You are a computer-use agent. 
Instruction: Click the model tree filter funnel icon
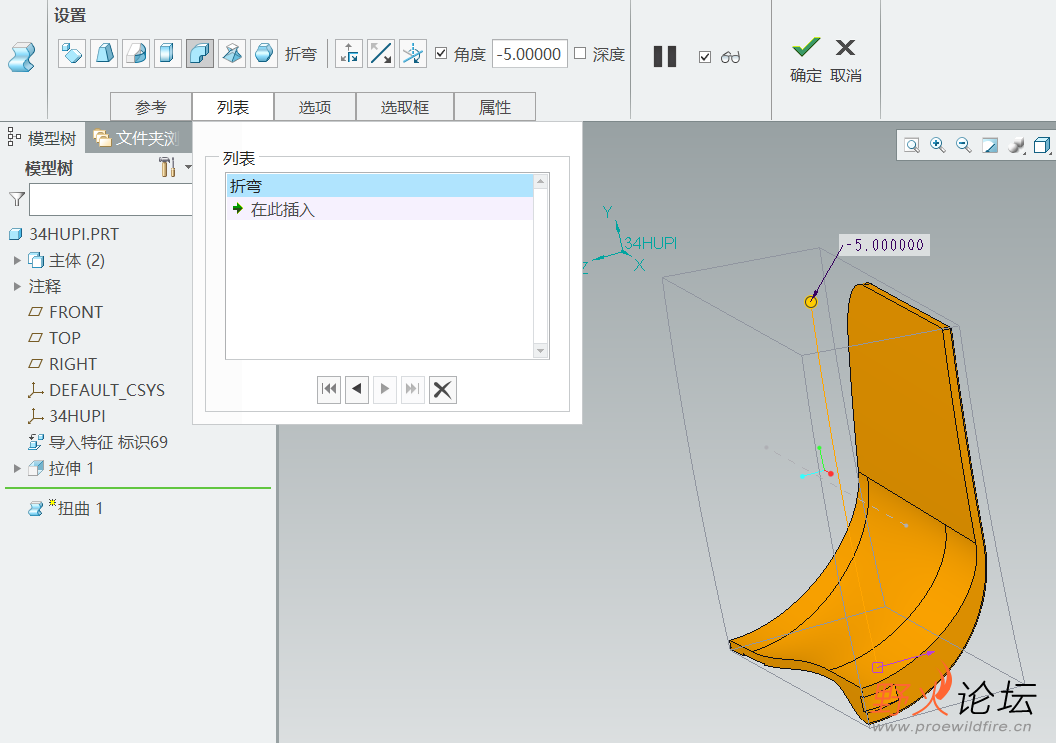tap(17, 199)
